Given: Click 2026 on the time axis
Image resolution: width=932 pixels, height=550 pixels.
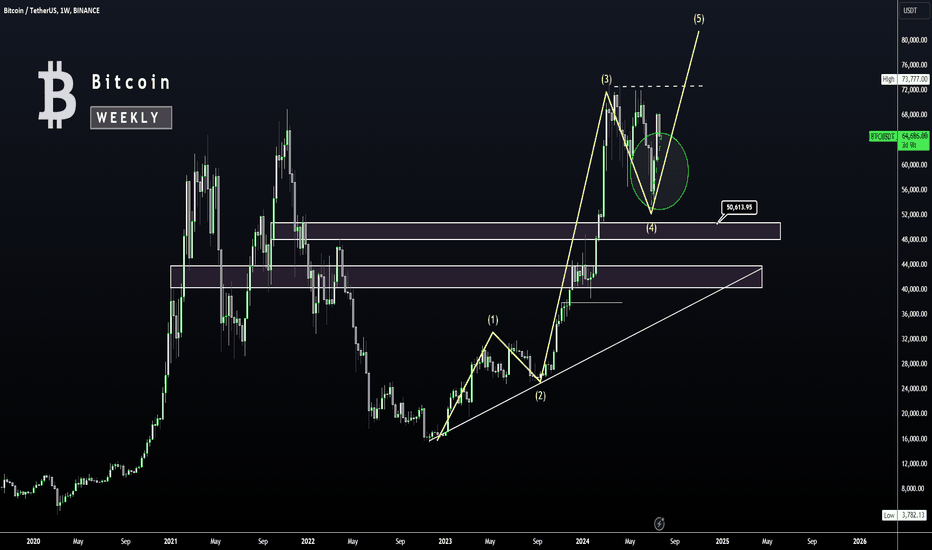Looking at the screenshot, I should (859, 541).
